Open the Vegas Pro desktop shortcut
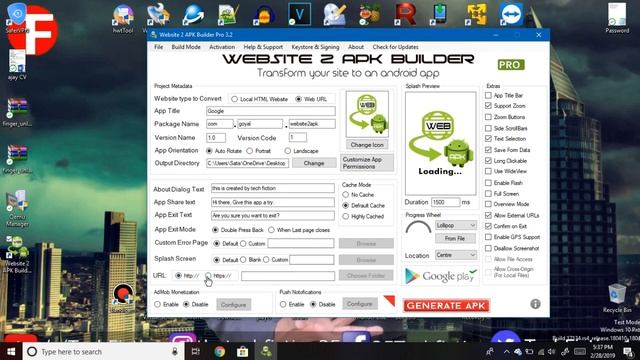Image resolution: width=640 pixels, height=360 pixels. pos(299,14)
